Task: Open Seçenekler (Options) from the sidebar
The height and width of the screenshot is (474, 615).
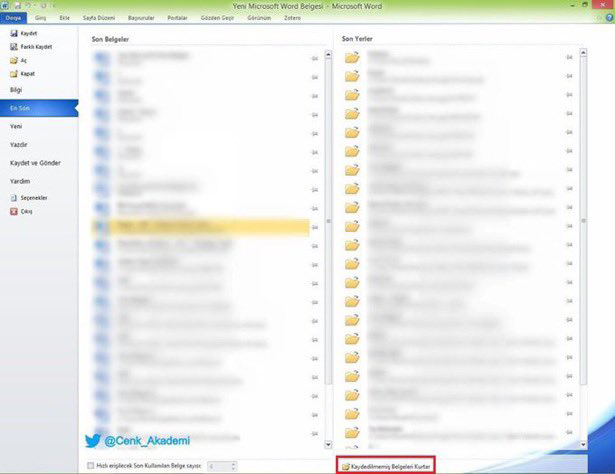Action: (13, 198)
